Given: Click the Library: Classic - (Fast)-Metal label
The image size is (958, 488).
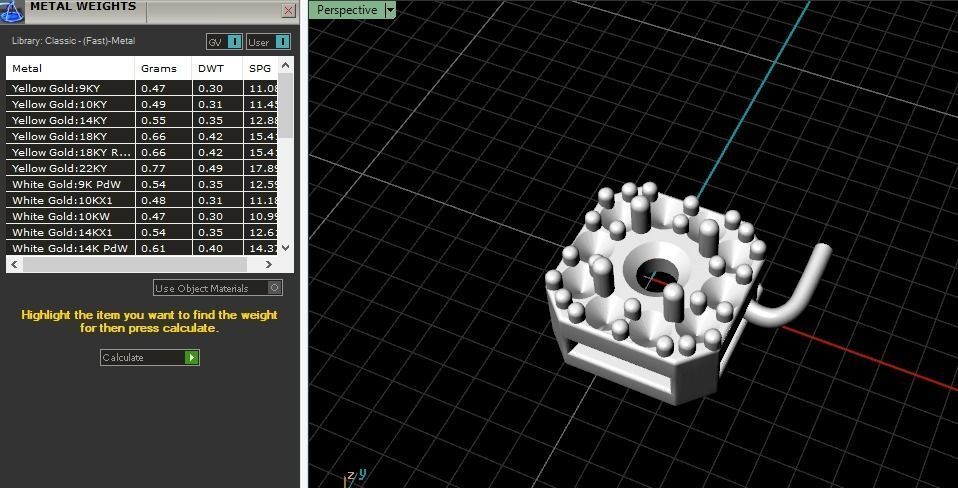Looking at the screenshot, I should coord(73,41).
